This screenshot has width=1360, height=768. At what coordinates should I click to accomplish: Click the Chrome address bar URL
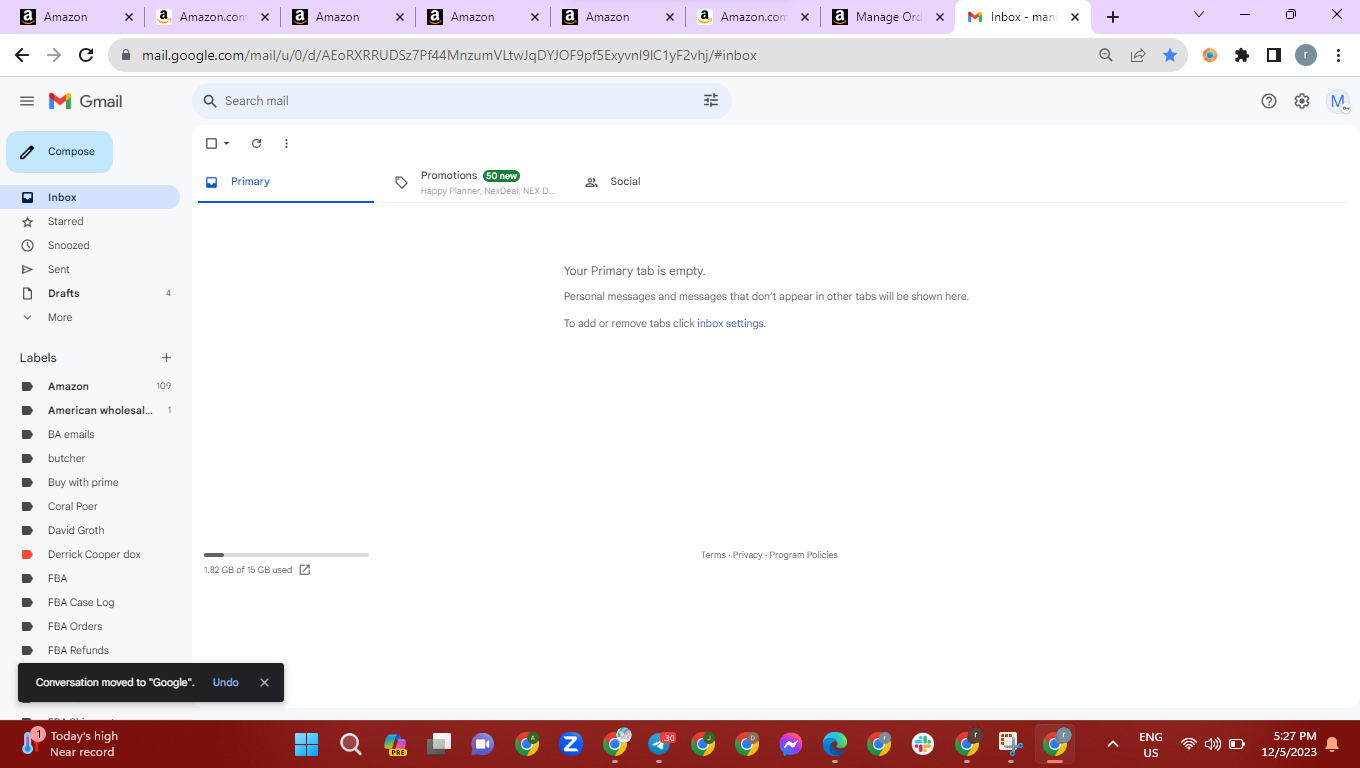(449, 56)
